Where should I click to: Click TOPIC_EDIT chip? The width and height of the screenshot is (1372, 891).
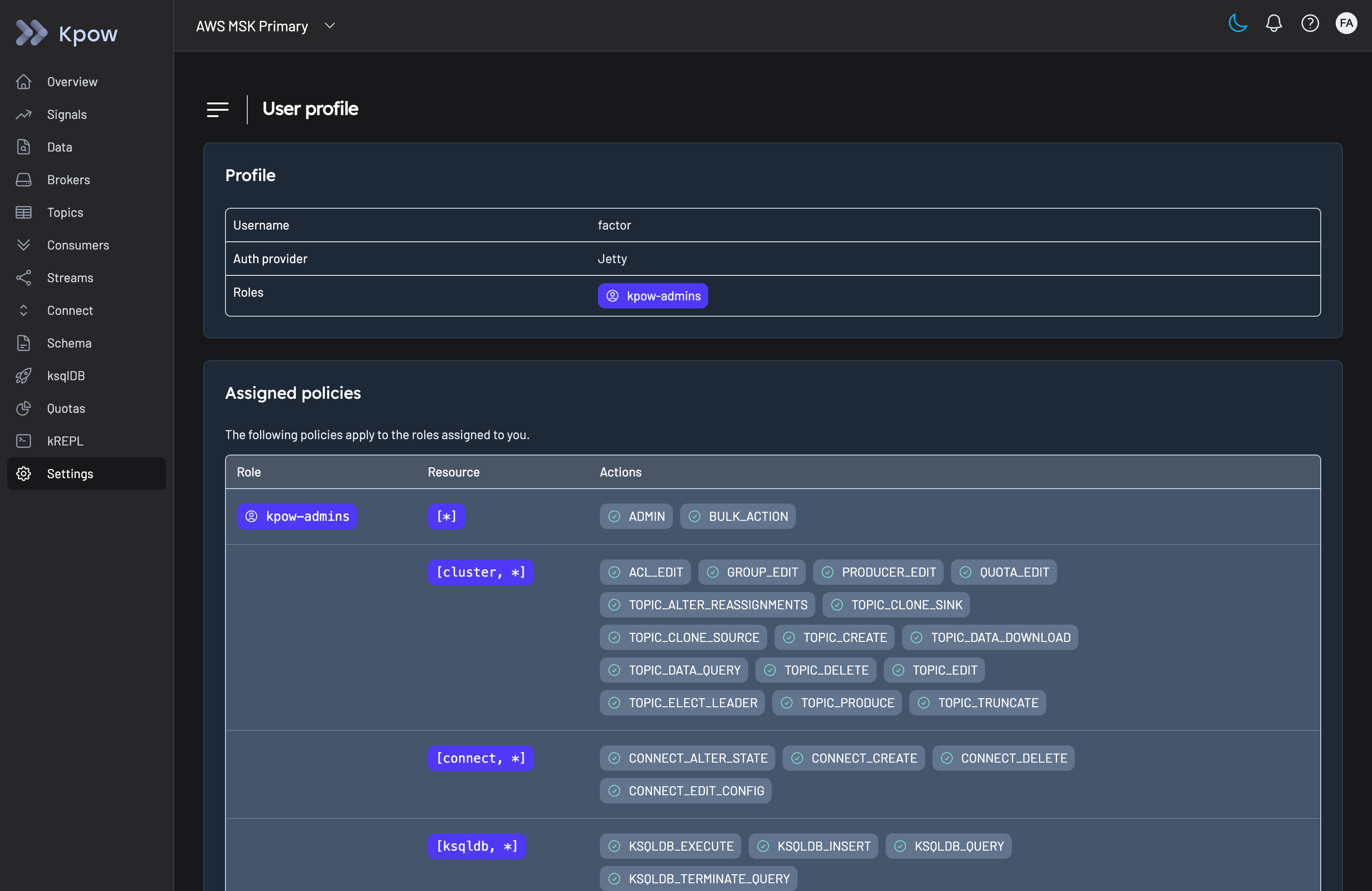point(934,670)
